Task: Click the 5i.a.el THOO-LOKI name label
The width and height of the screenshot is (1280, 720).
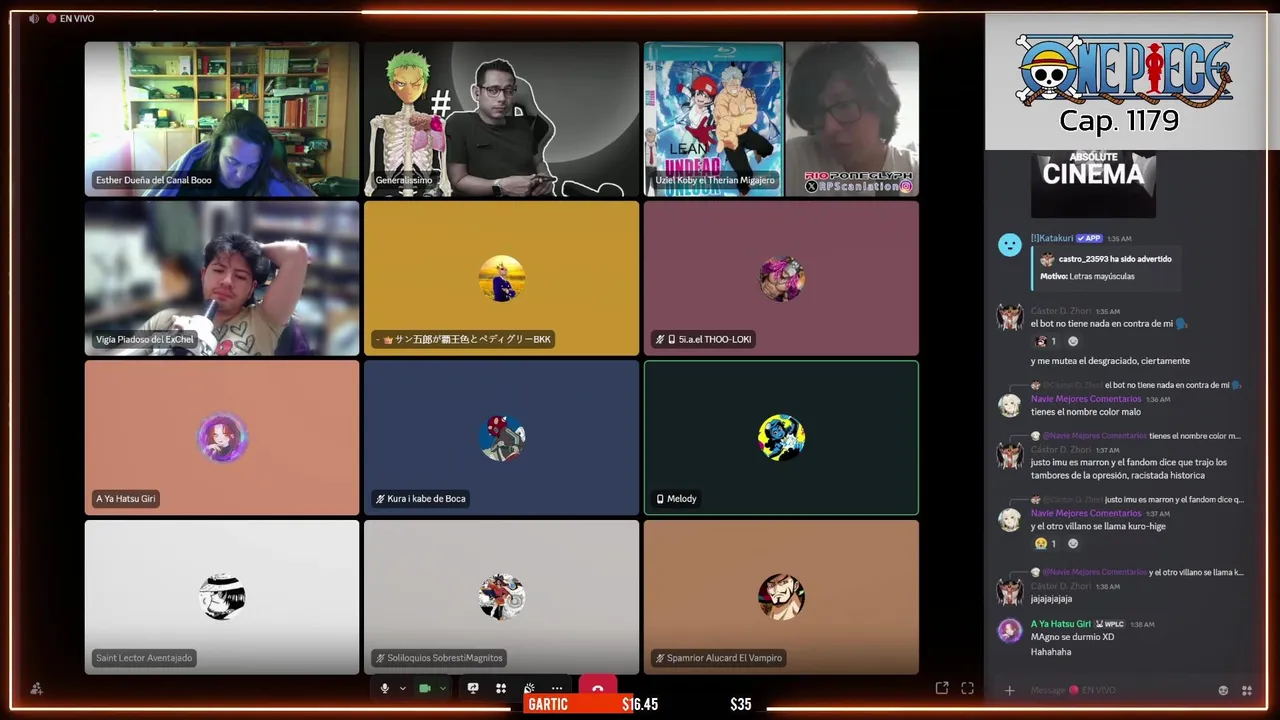Action: tap(703, 339)
